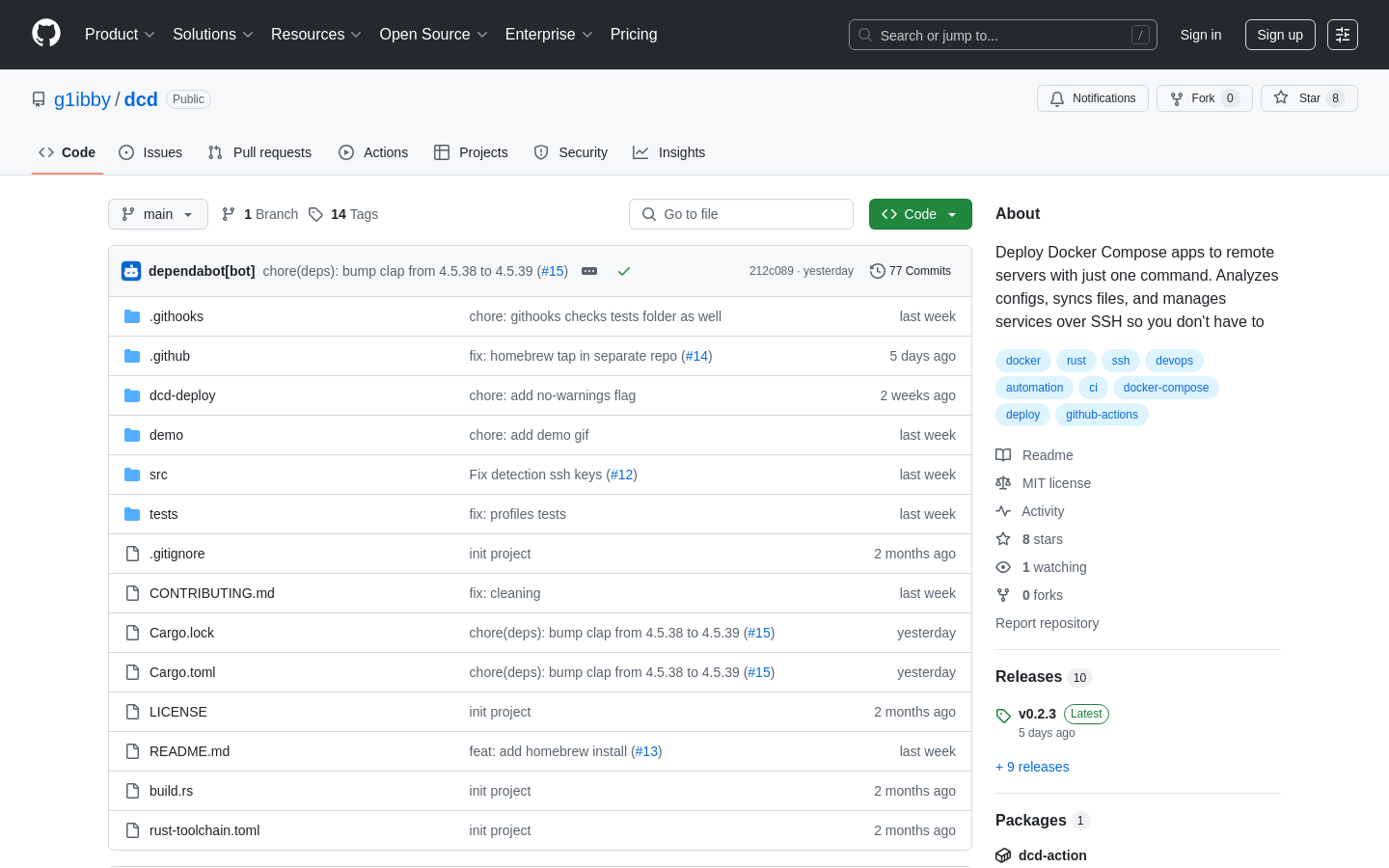Click the tests folder icon
Image resolution: width=1389 pixels, height=868 pixels.
tap(132, 514)
